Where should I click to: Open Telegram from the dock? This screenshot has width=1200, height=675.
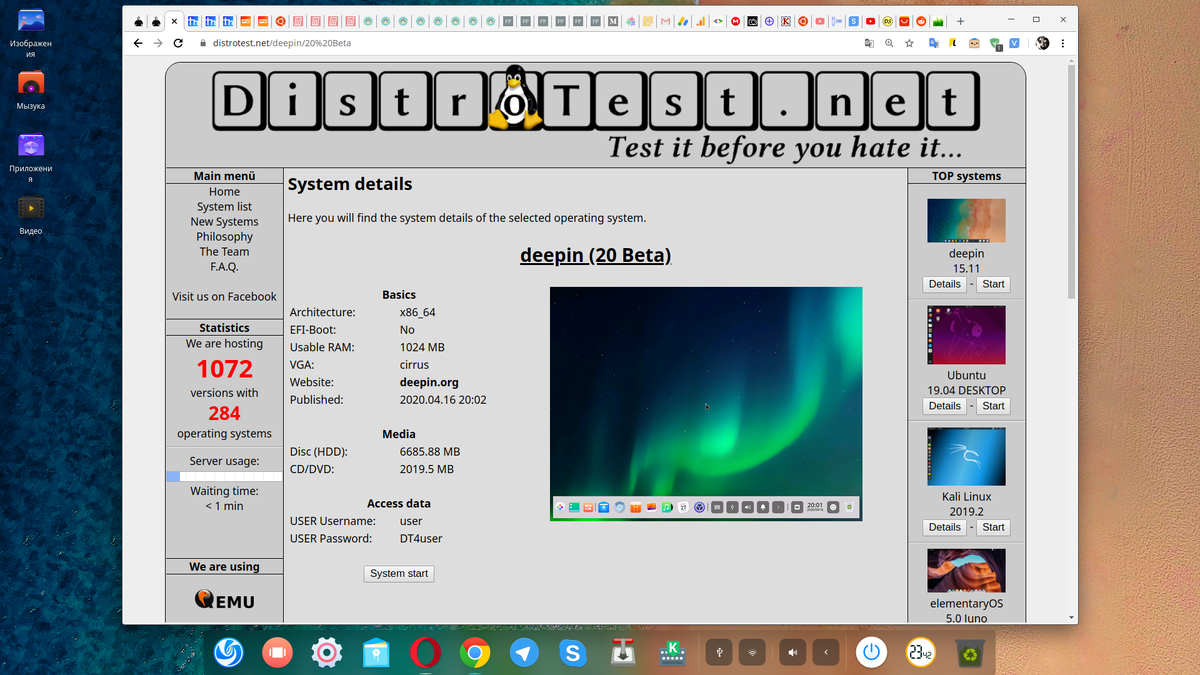523,653
